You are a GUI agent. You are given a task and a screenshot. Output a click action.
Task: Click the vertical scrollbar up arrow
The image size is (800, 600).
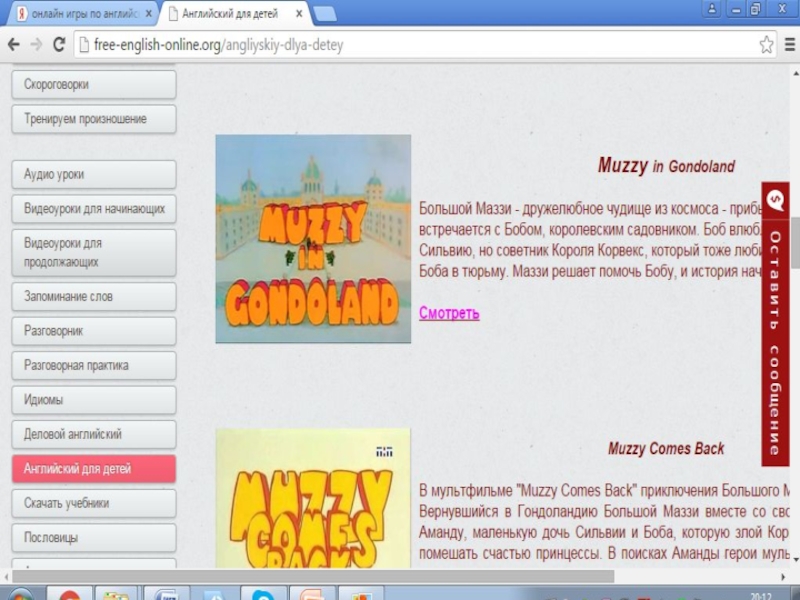tap(795, 74)
